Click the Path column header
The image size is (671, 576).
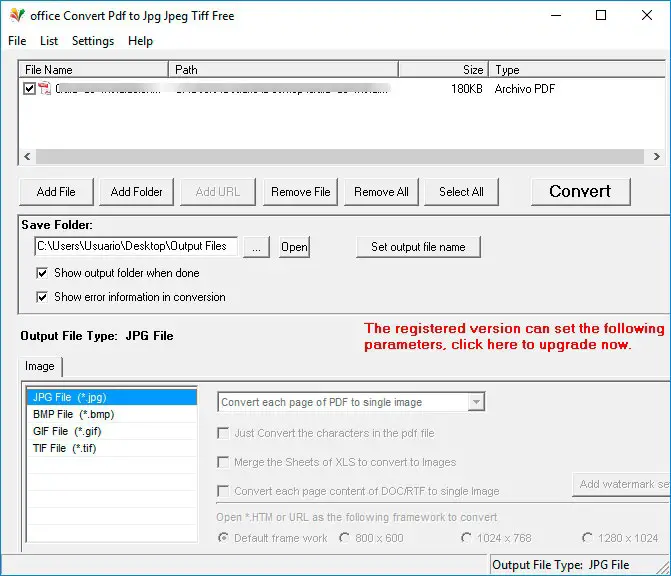[x=284, y=69]
